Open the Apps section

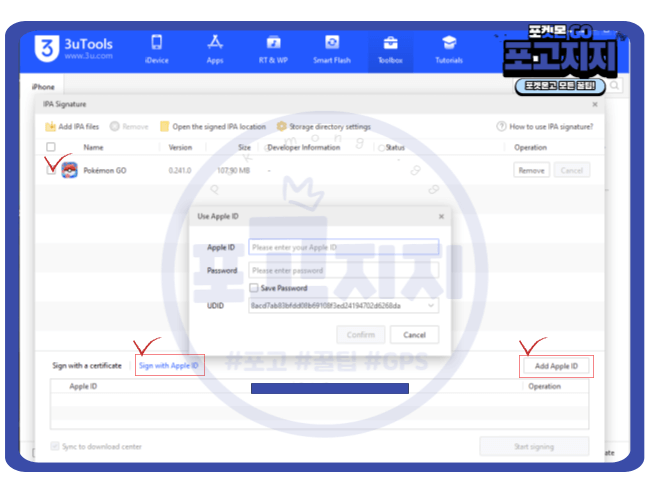point(215,49)
